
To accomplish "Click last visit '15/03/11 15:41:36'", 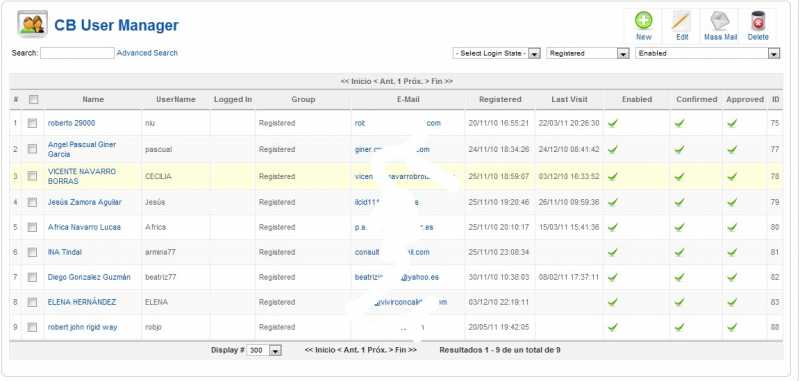I will tap(569, 227).
